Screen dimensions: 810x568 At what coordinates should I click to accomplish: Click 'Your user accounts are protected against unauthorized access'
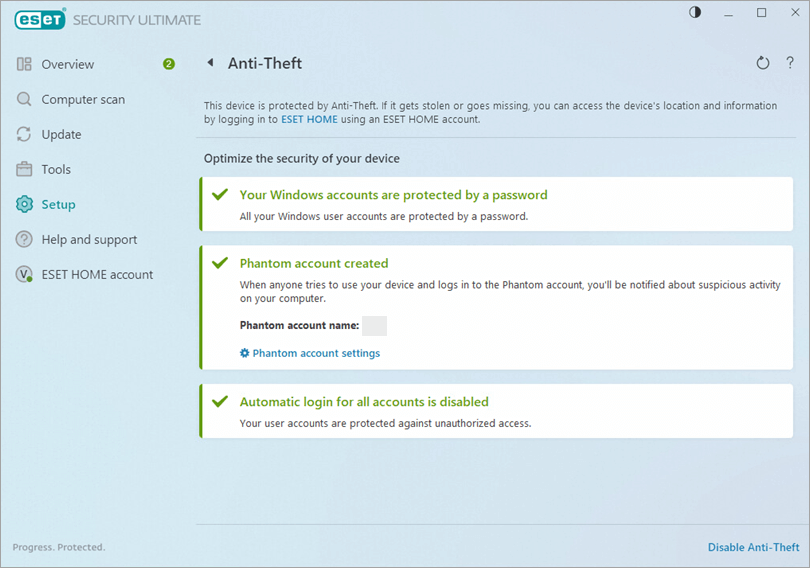pos(385,423)
